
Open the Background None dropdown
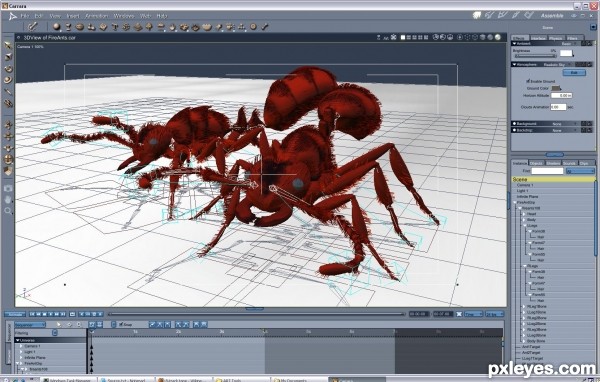pyautogui.click(x=564, y=124)
